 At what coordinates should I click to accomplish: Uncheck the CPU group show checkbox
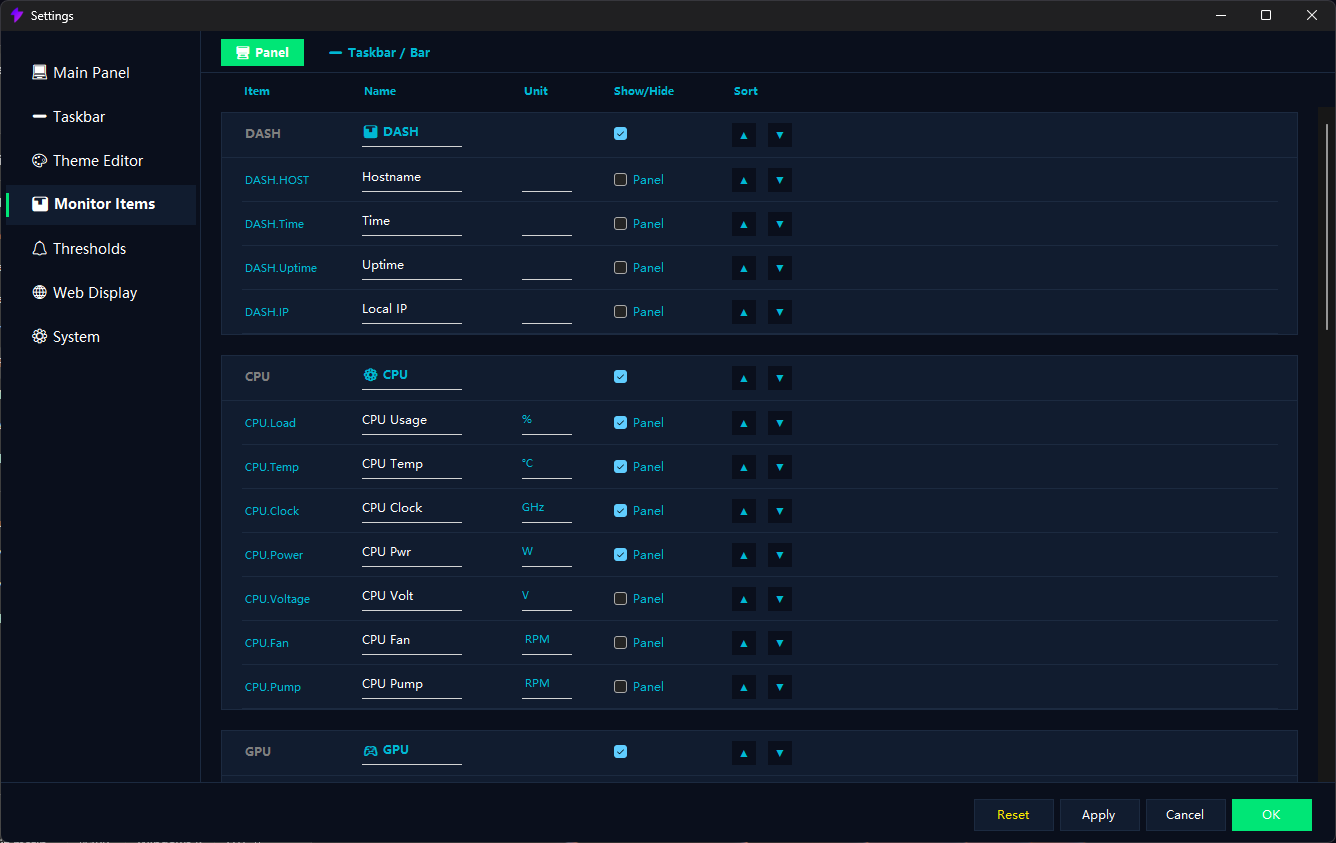(621, 376)
